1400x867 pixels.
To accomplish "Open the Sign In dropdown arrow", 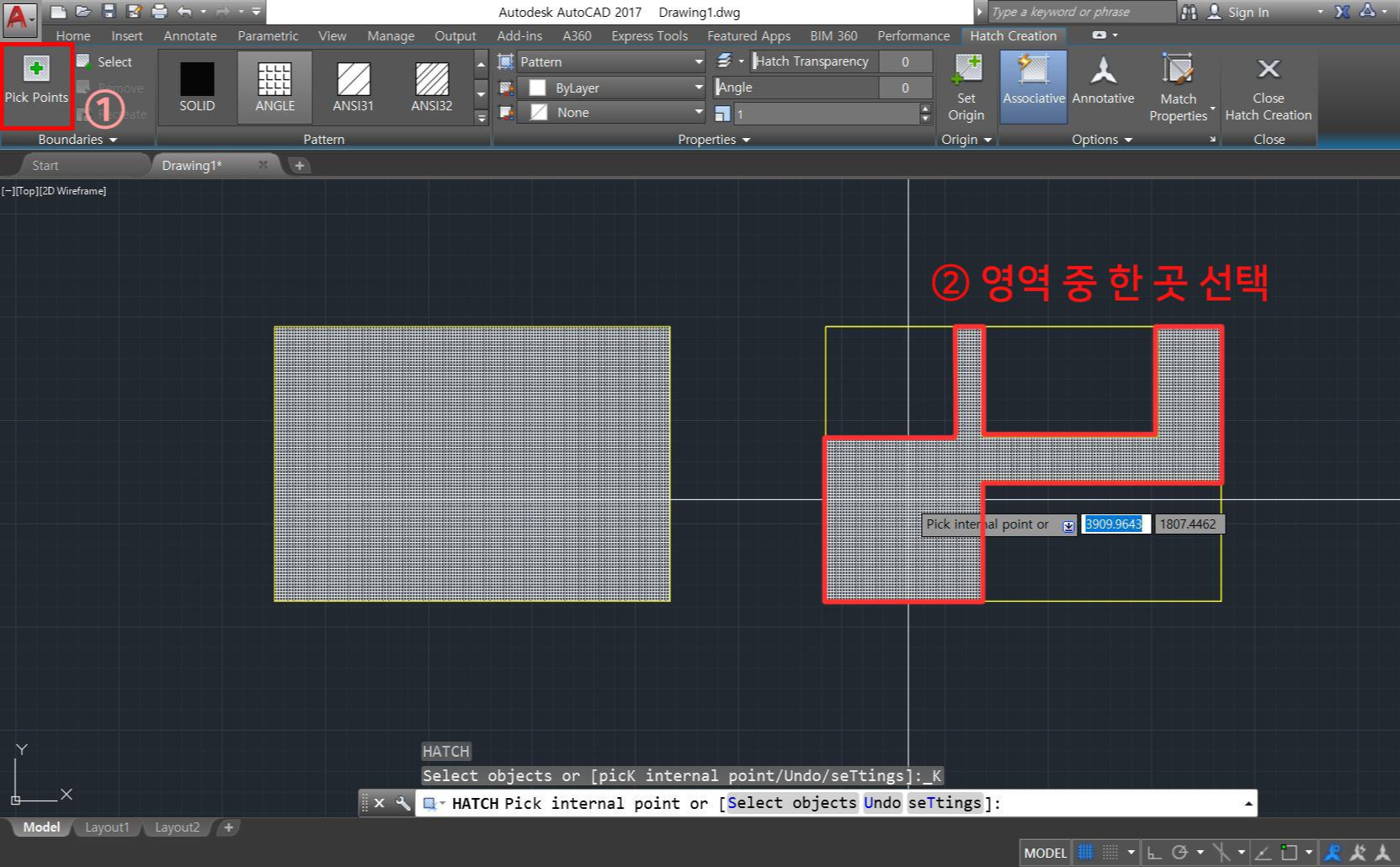I will [x=1320, y=12].
